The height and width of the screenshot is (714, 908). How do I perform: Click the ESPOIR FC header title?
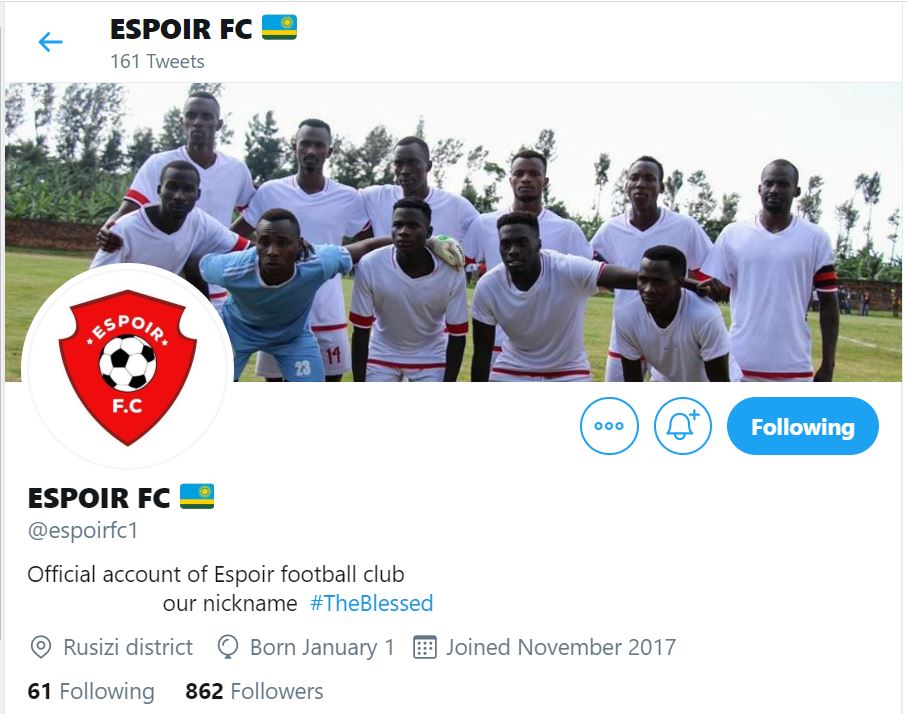coord(181,29)
